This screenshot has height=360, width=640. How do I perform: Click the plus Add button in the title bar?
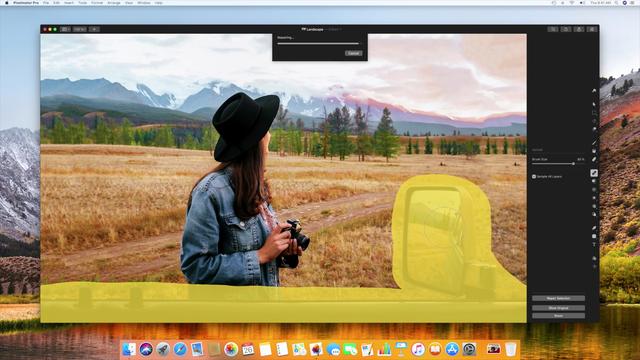94,29
